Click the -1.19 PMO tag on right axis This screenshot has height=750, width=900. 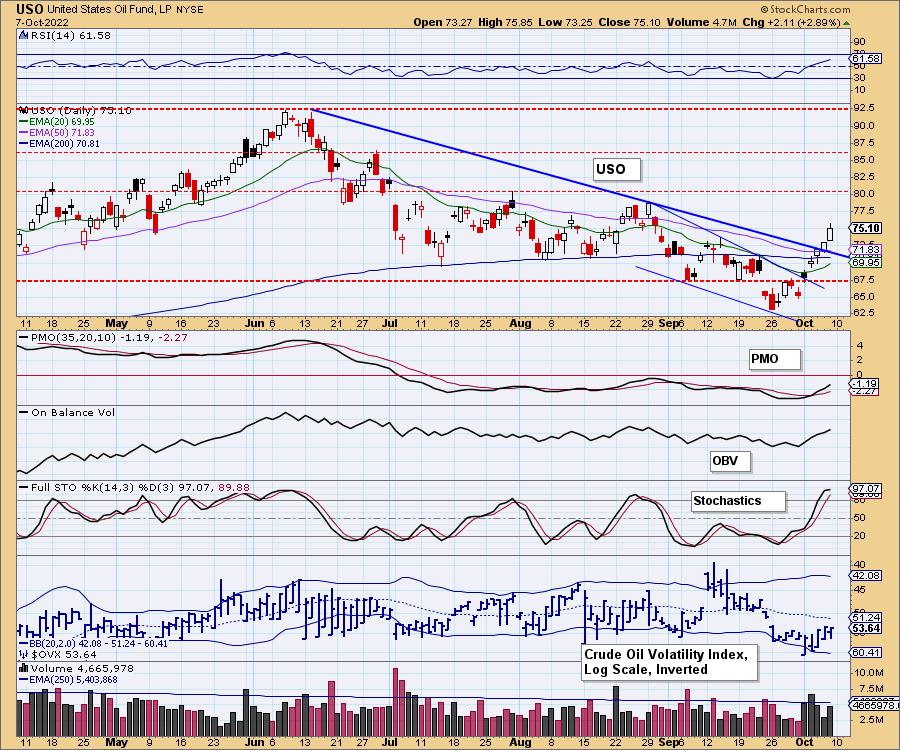pos(863,383)
